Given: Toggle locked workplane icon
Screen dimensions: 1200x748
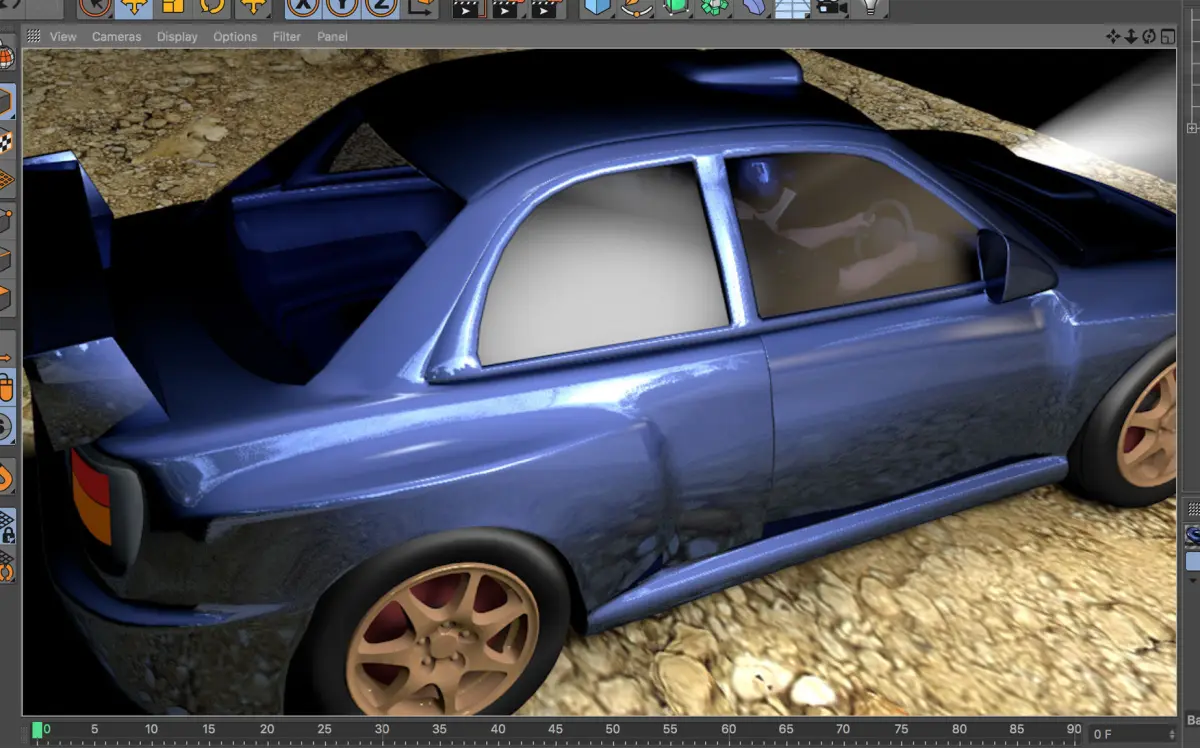Looking at the screenshot, I should (6, 526).
